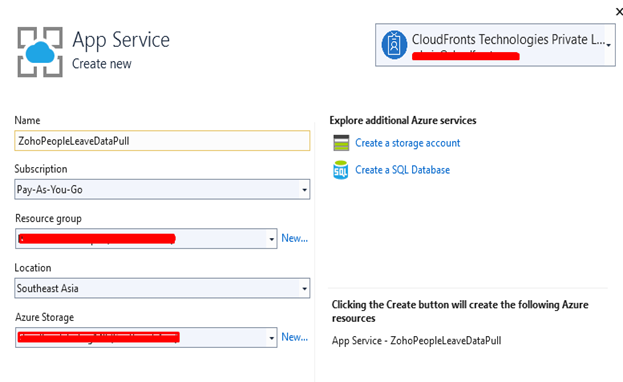Click New link beside Azure Storage
The width and height of the screenshot is (623, 382).
(x=294, y=337)
